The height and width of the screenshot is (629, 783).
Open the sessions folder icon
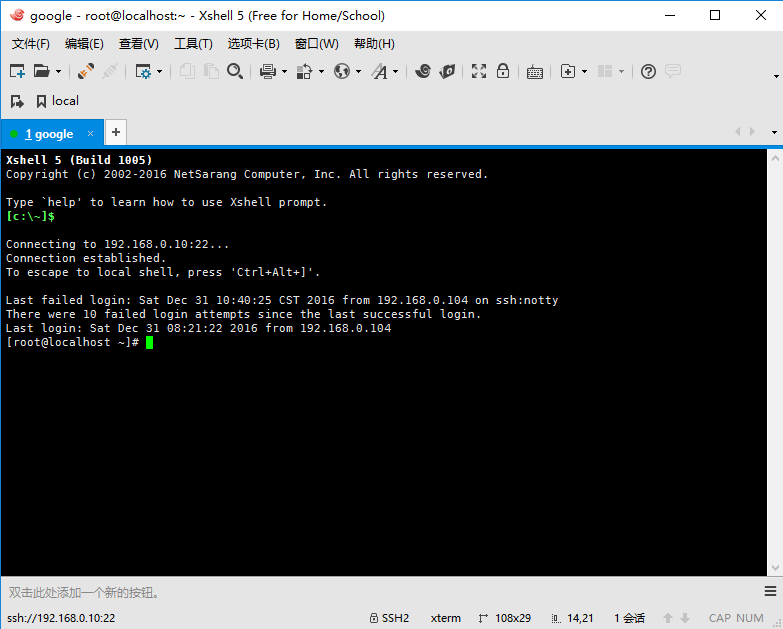41,71
